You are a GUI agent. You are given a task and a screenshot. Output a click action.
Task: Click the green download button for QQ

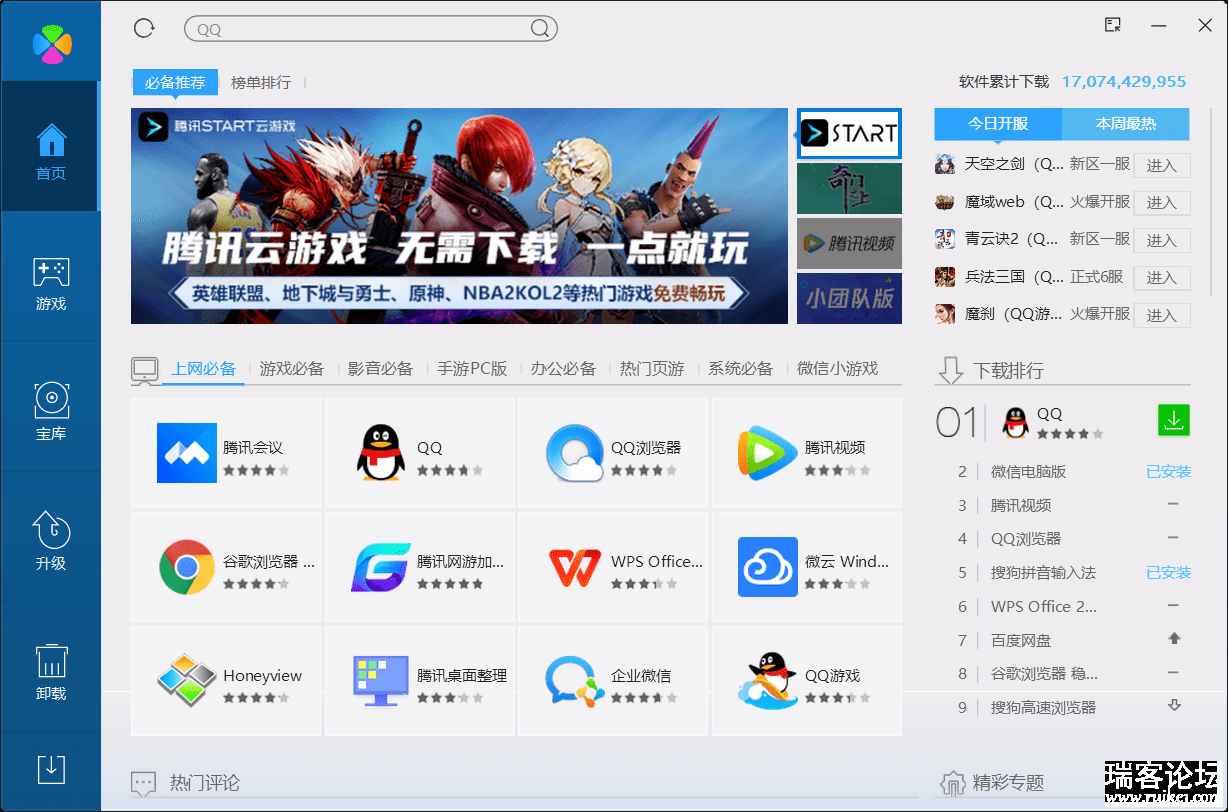click(1173, 421)
